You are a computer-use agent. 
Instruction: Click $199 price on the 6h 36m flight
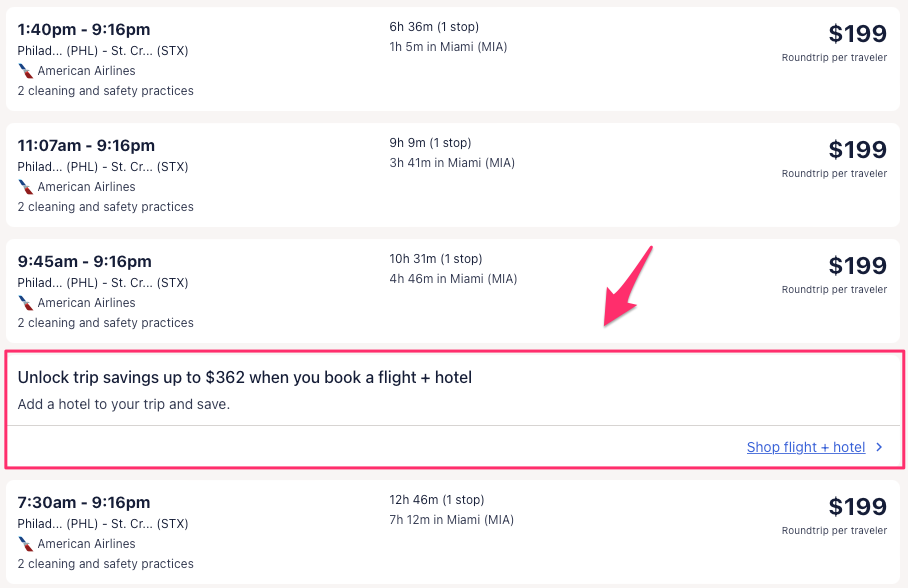coord(857,34)
